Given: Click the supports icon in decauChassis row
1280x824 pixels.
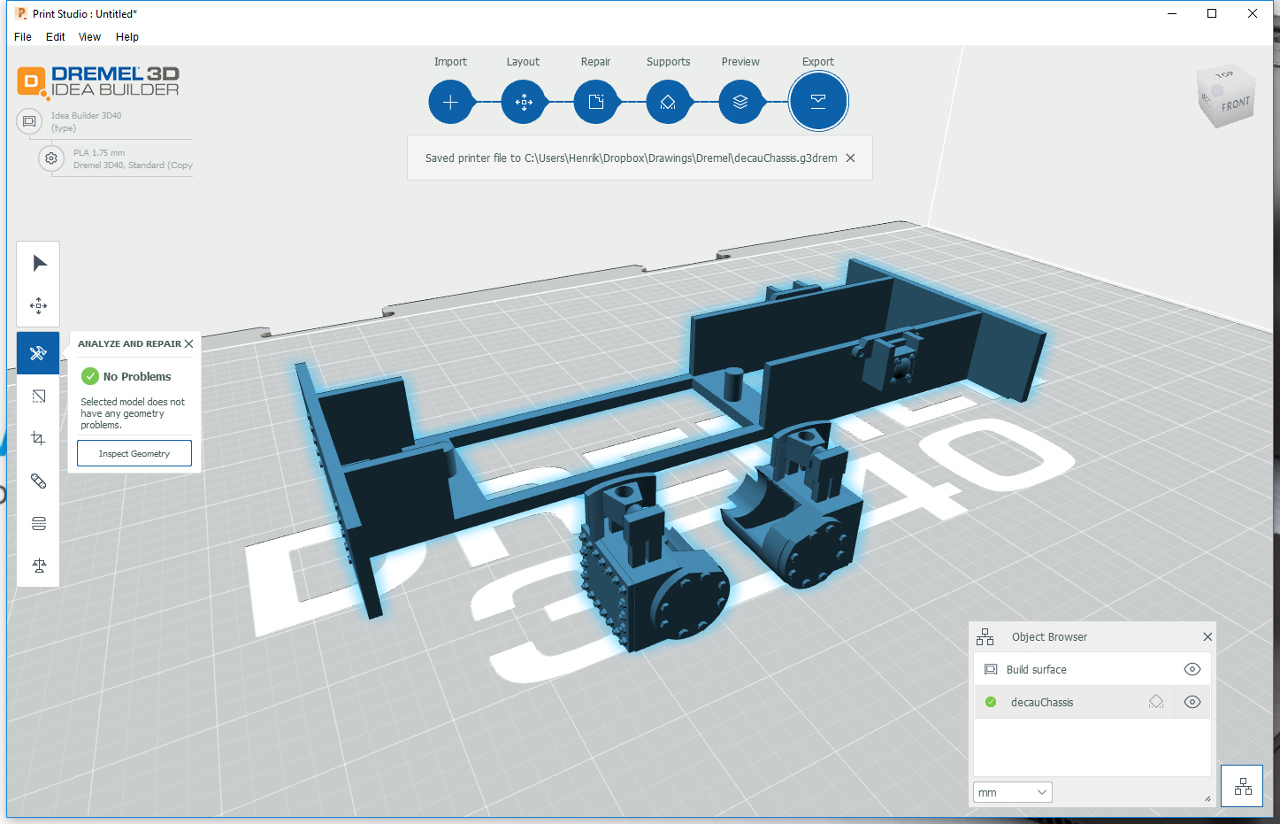Looking at the screenshot, I should pos(1156,702).
